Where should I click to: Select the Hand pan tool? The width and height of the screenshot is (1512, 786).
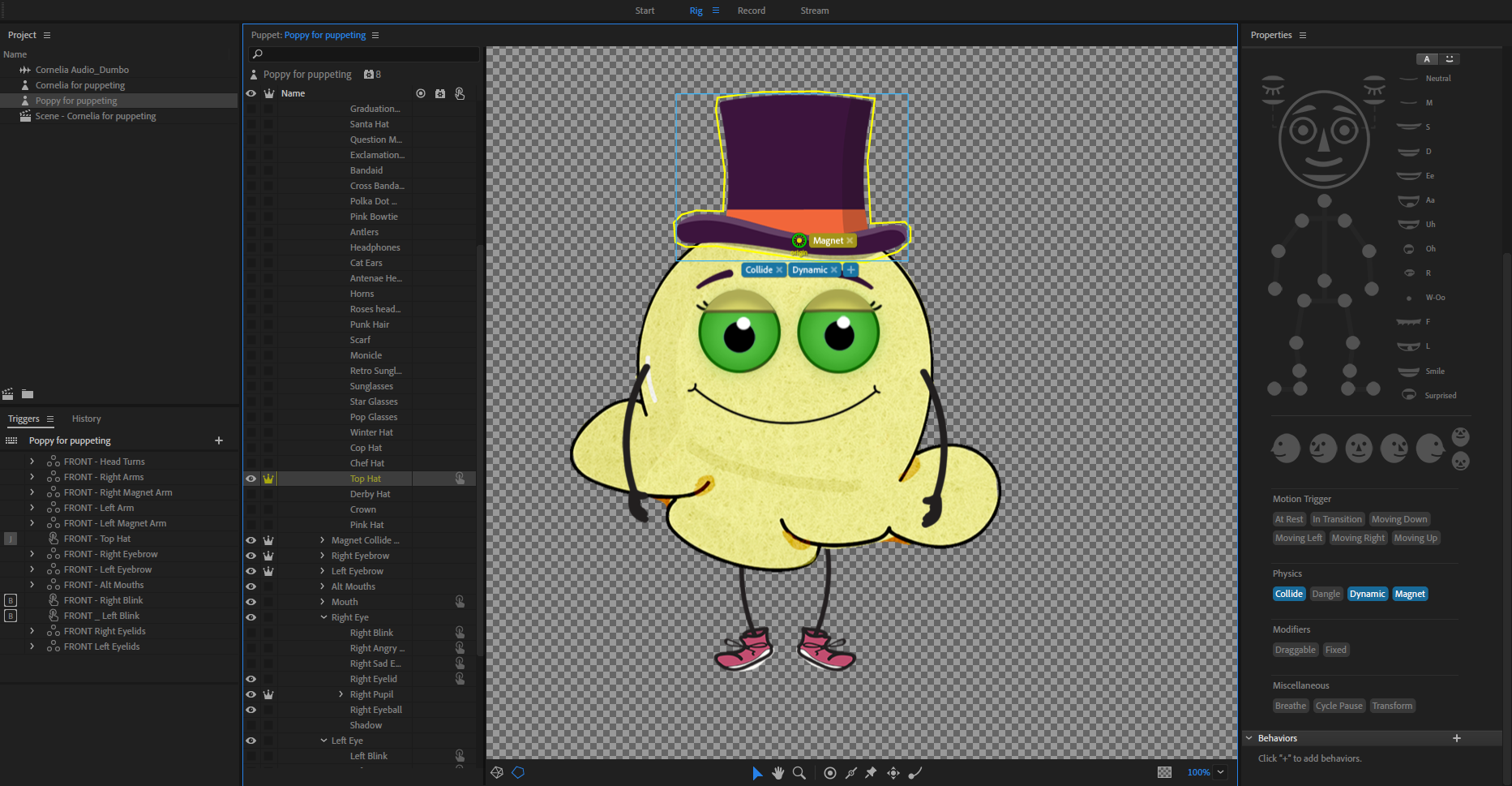click(x=778, y=773)
